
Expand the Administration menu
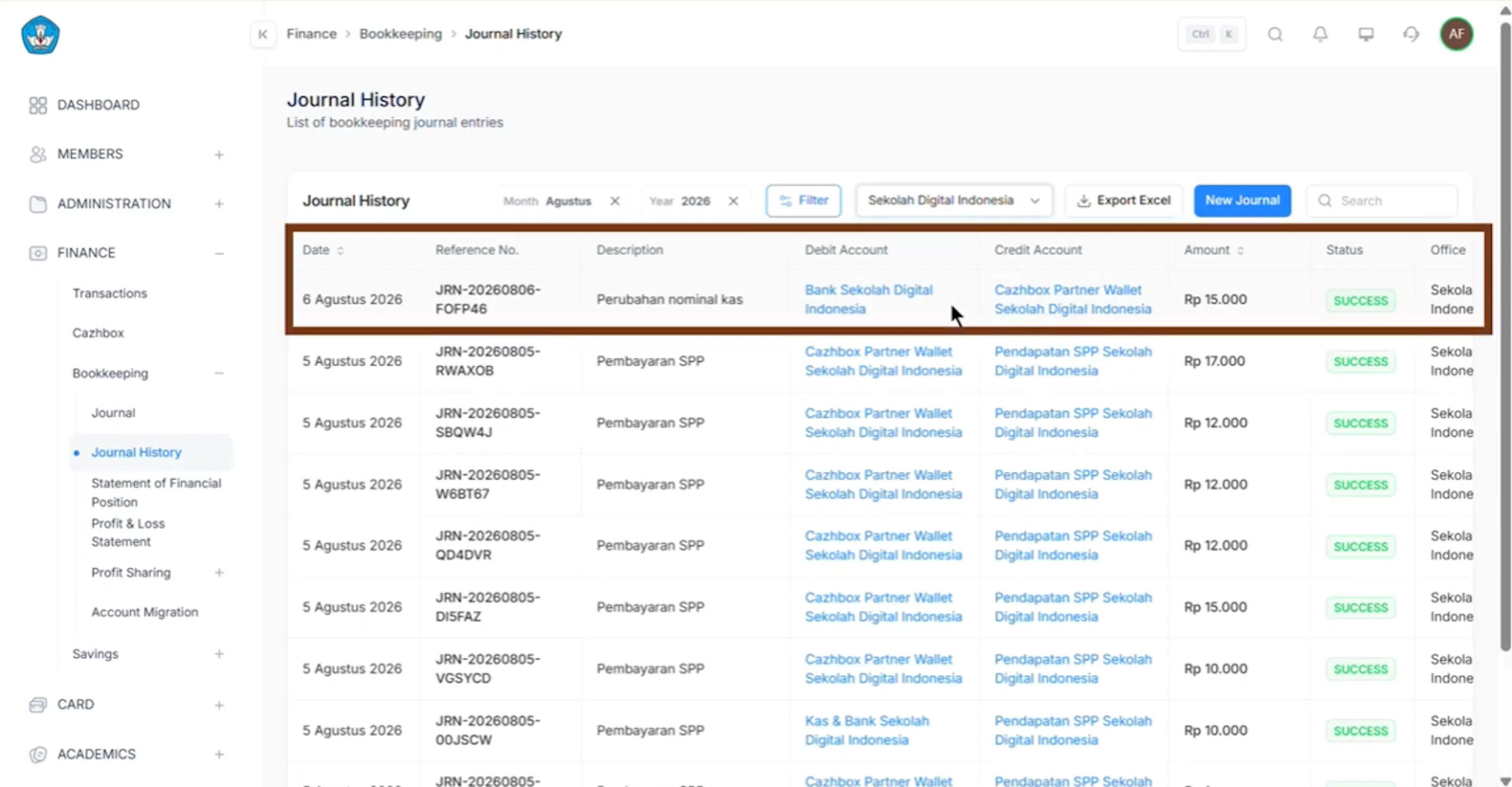(219, 204)
